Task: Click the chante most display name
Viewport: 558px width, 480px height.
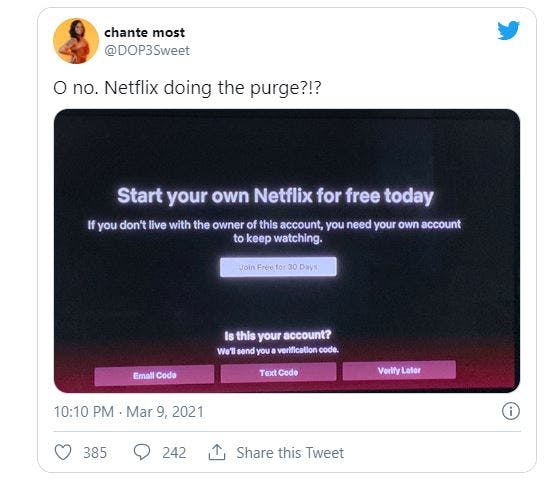Action: [144, 32]
